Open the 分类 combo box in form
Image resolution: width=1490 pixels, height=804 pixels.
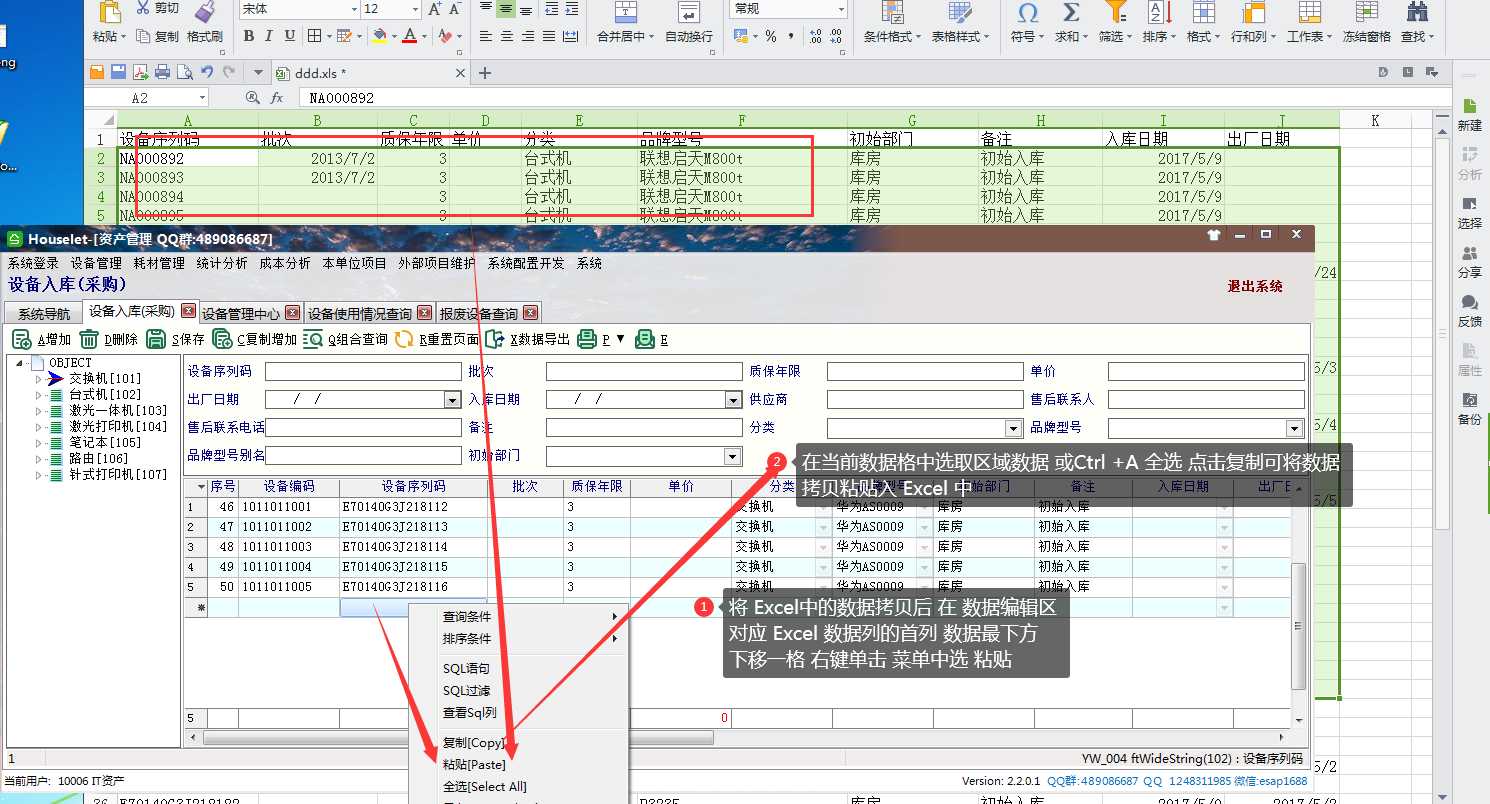[x=1014, y=427]
